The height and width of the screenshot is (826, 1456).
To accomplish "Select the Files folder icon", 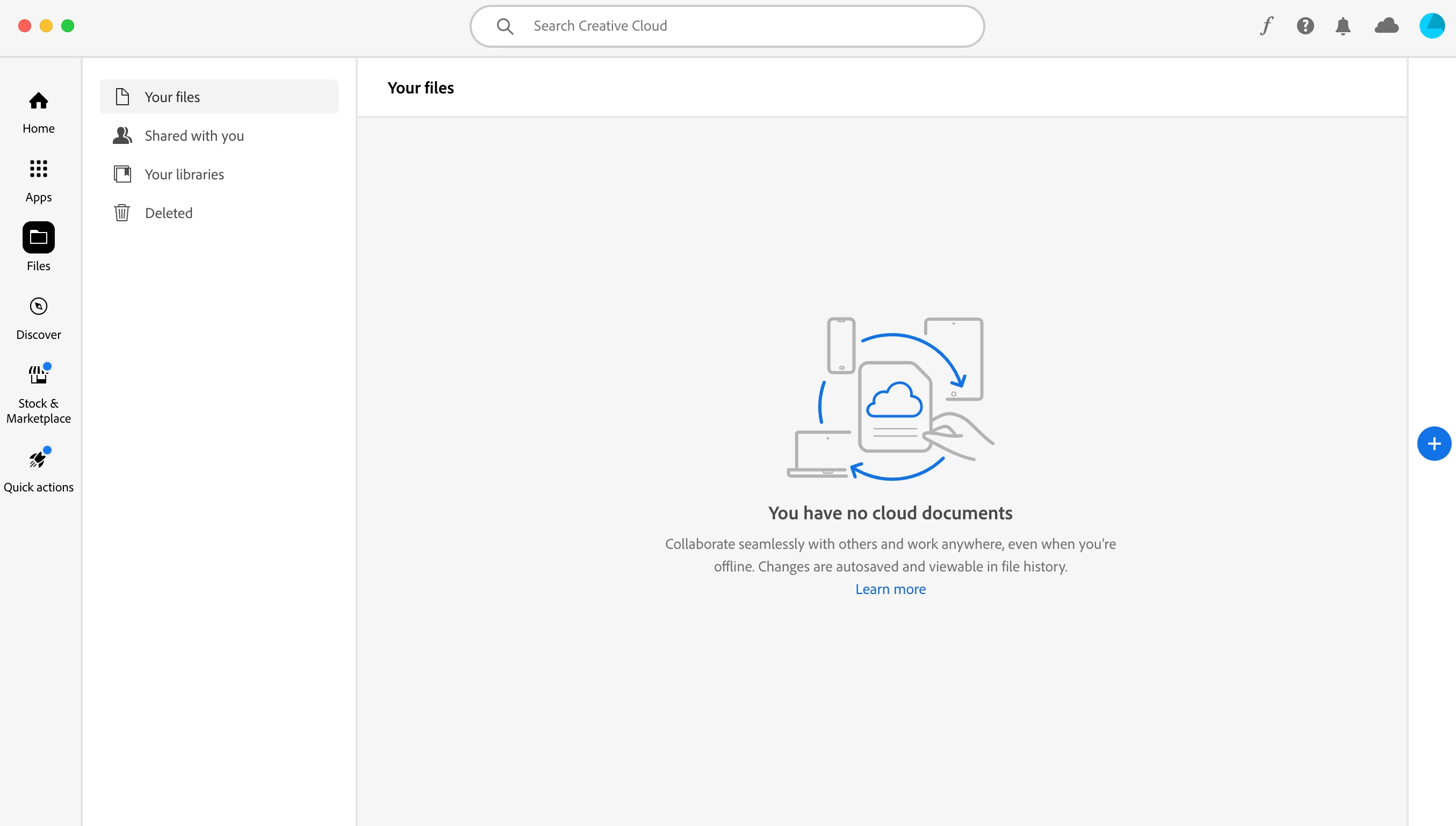I will tap(39, 237).
